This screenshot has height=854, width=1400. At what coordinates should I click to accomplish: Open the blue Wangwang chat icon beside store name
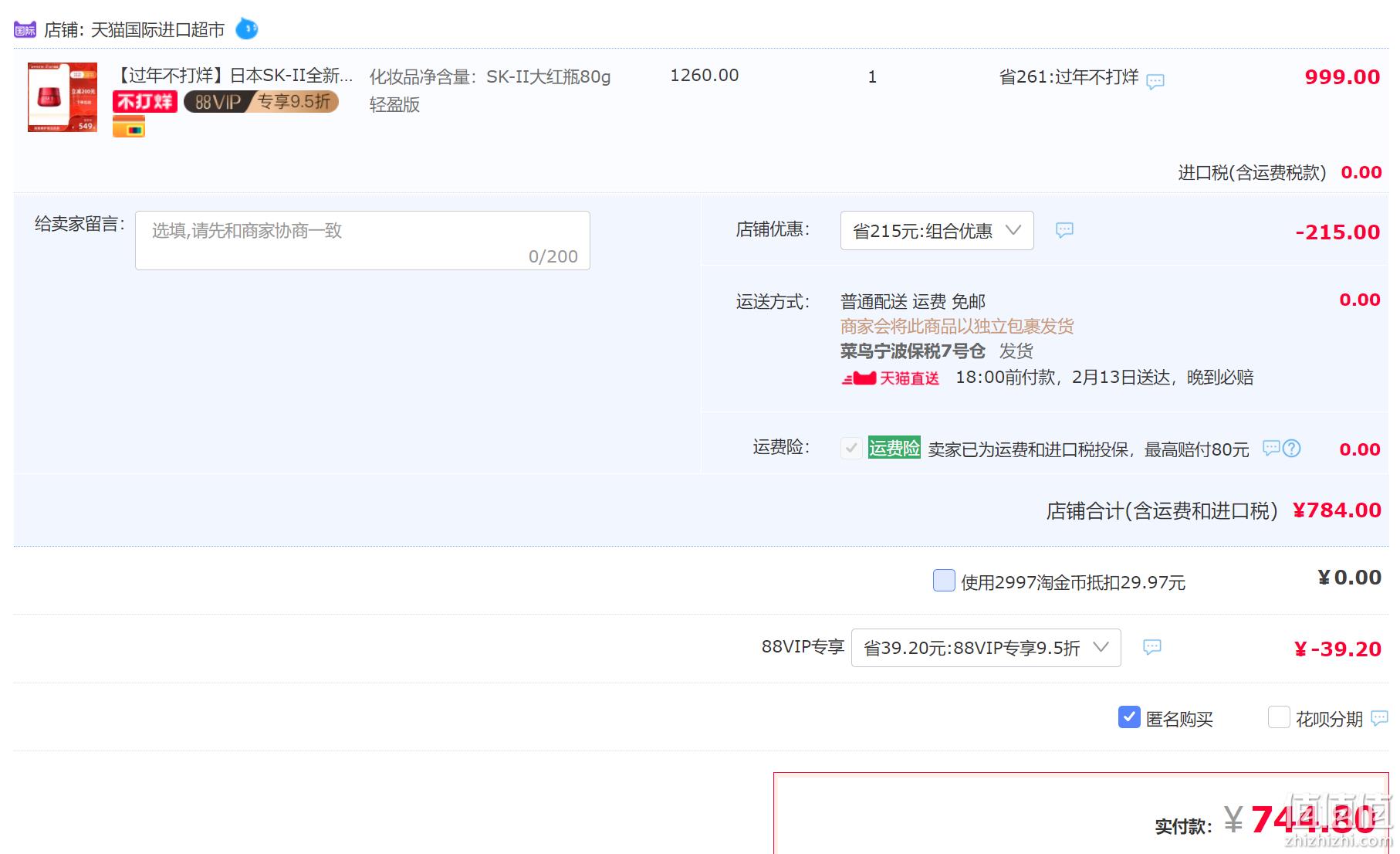pyautogui.click(x=246, y=29)
